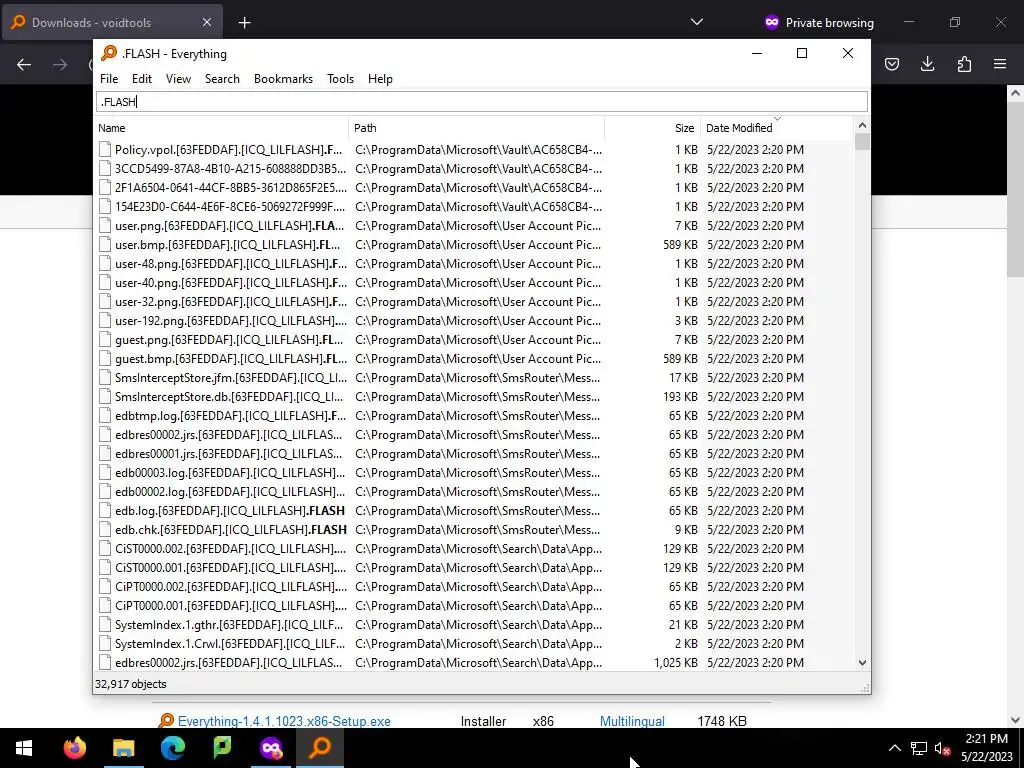Select the 3CCD5499-87A8-4B10 file name

pos(231,168)
